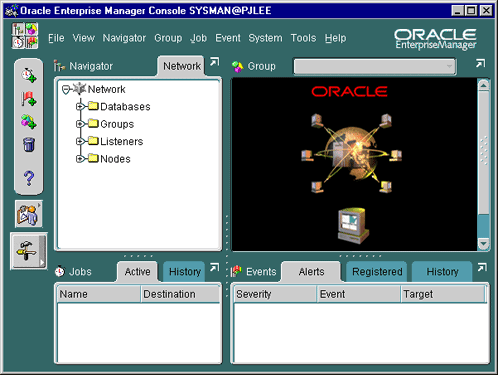Maximize the Navigator pane with arrow icon
The width and height of the screenshot is (498, 375).
coord(215,62)
